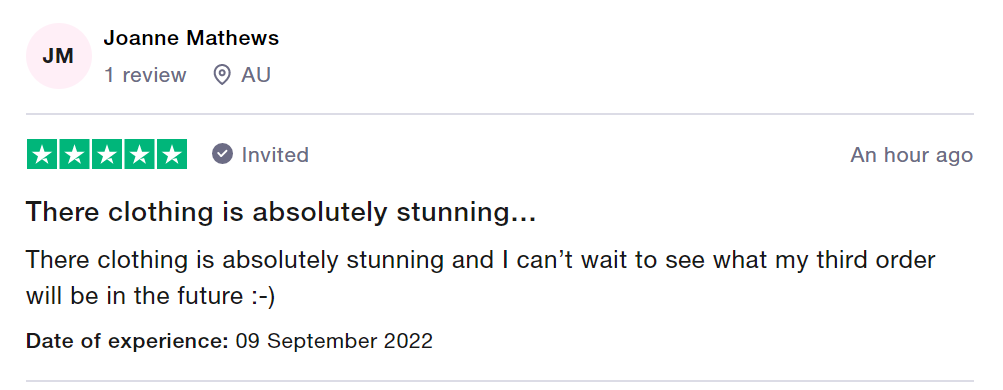Click the second green rating star
Screen dimensions: 1003x390
click(x=74, y=154)
